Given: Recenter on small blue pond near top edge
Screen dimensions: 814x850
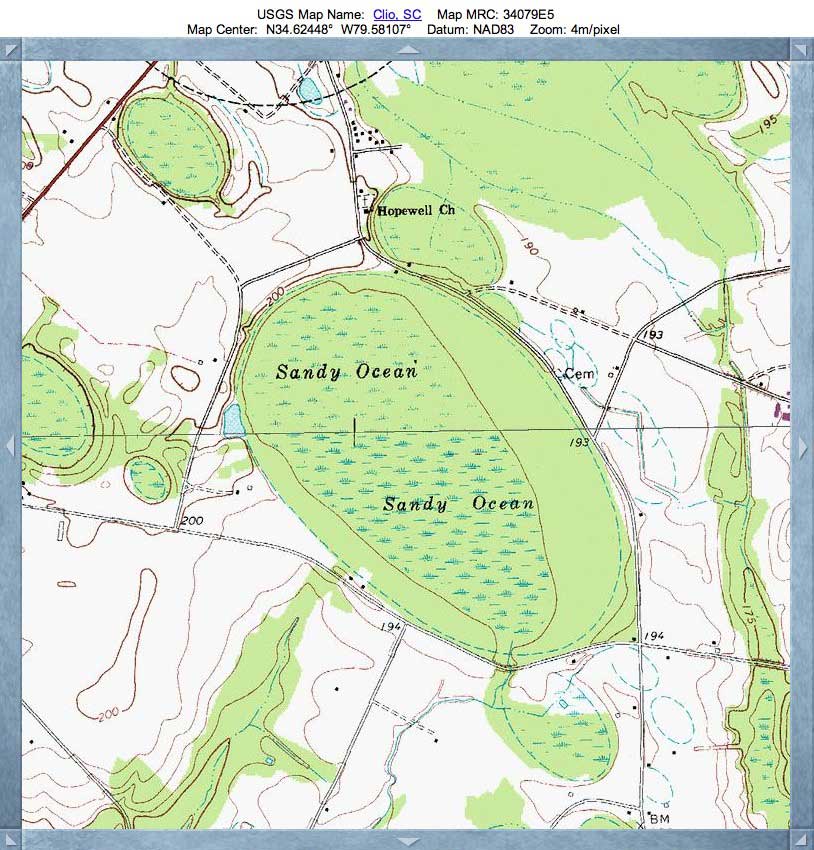Looking at the screenshot, I should 309,89.
